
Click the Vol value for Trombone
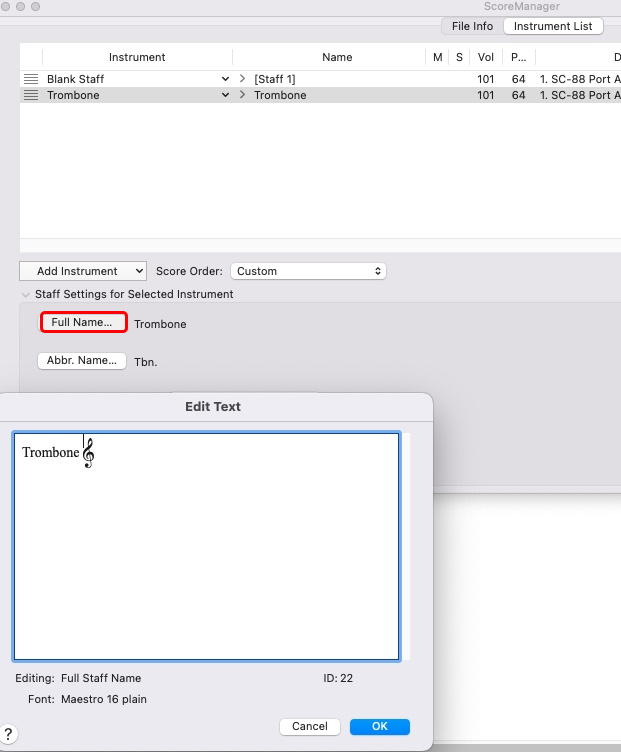485,95
